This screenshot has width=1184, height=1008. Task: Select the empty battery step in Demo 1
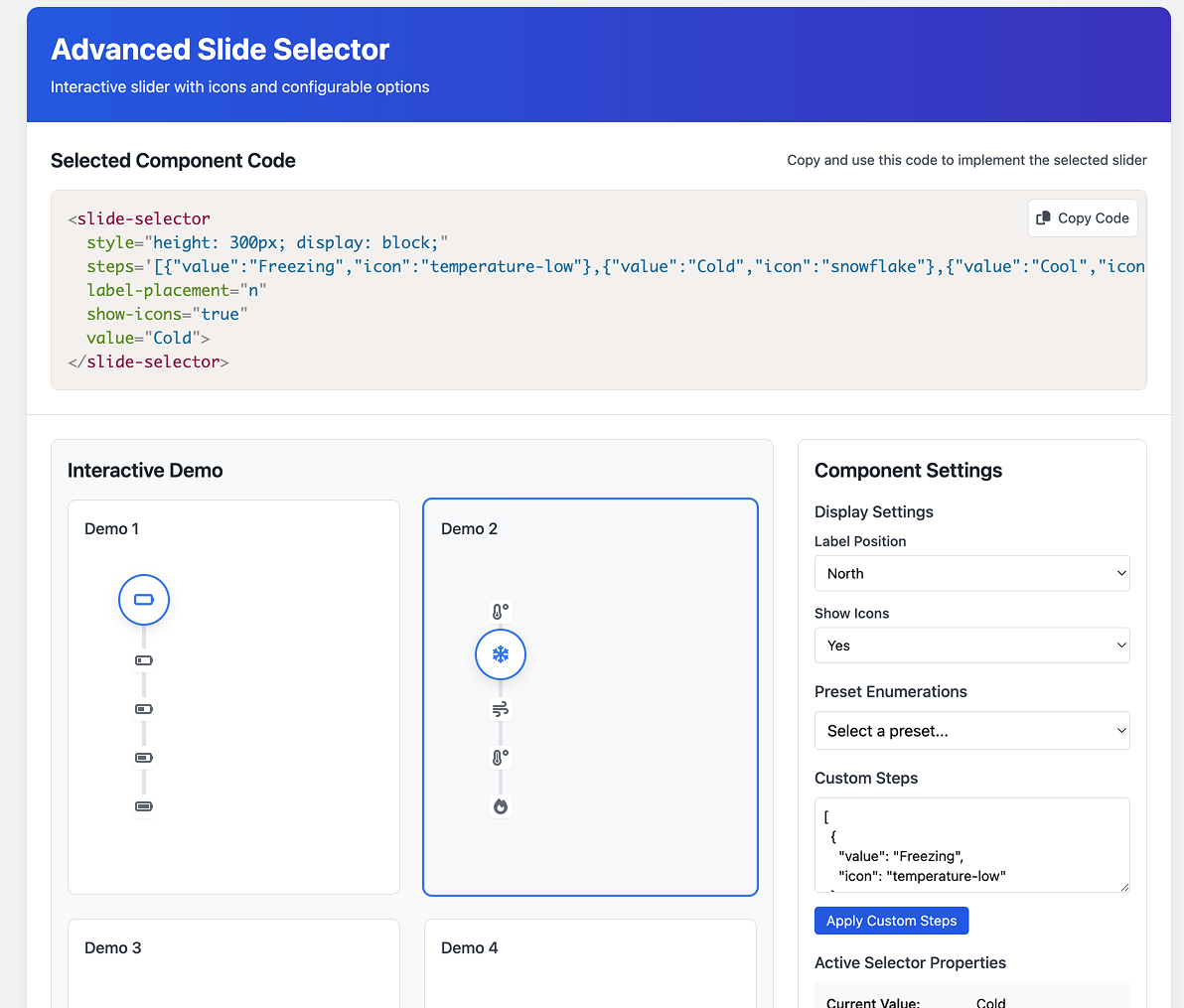pos(143,599)
